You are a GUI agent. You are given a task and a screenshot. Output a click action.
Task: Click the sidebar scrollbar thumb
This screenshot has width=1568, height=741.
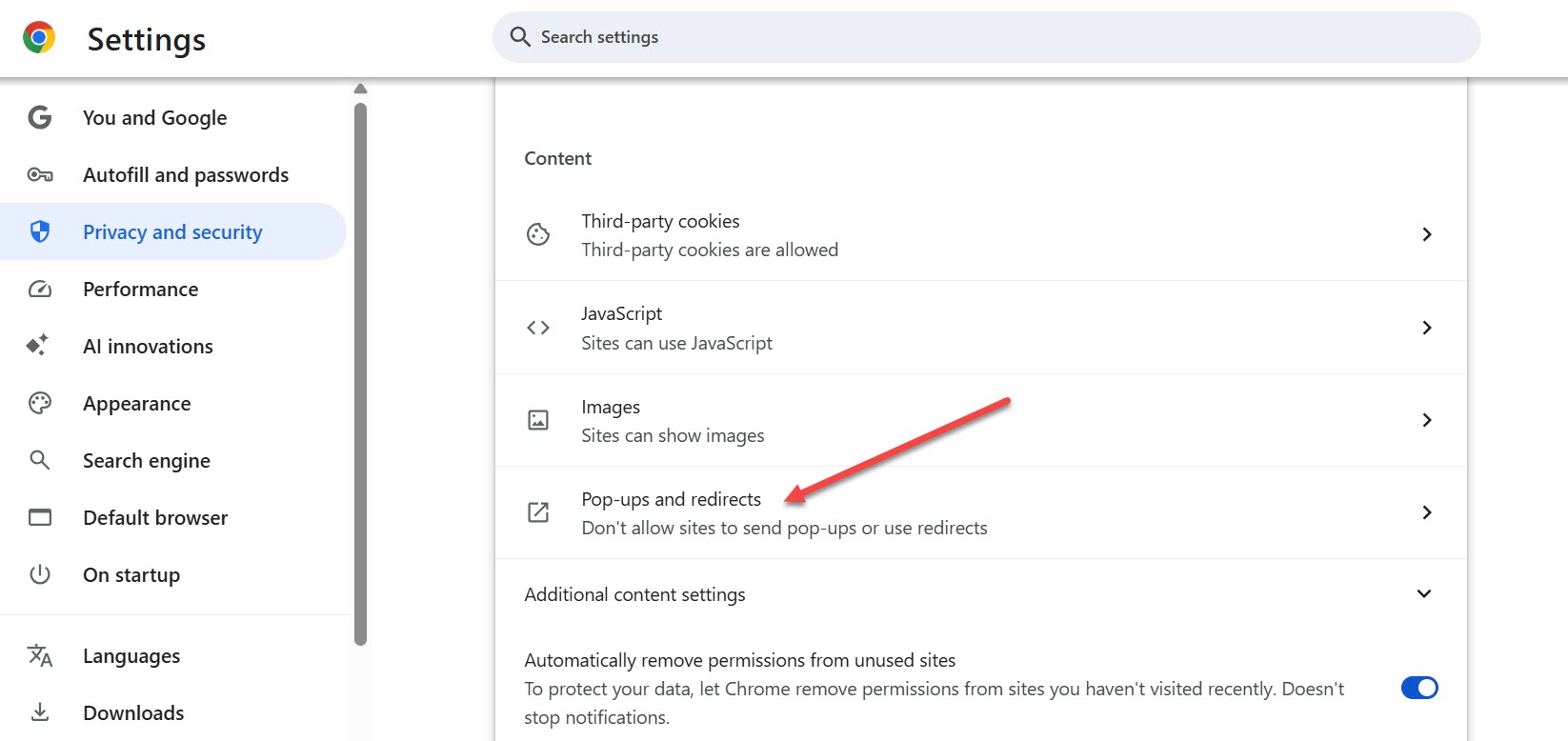pyautogui.click(x=360, y=374)
